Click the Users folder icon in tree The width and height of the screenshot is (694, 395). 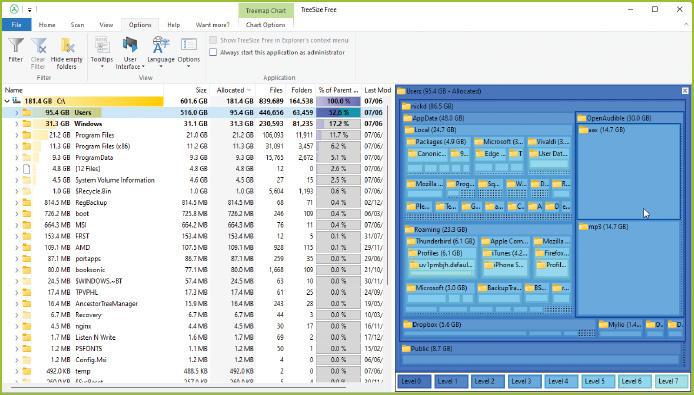point(27,112)
